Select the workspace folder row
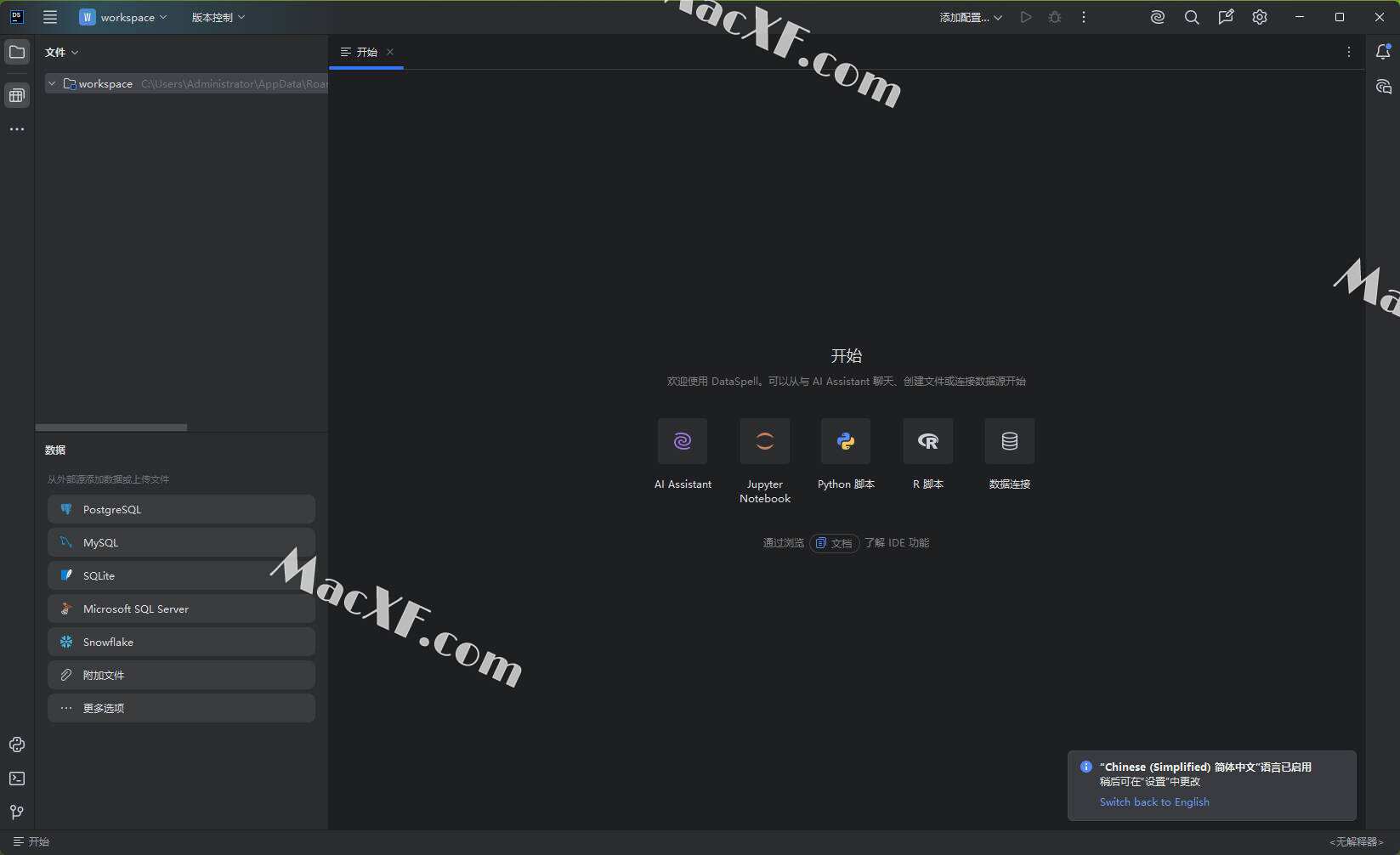Screen dimensions: 1400x855 point(186,83)
